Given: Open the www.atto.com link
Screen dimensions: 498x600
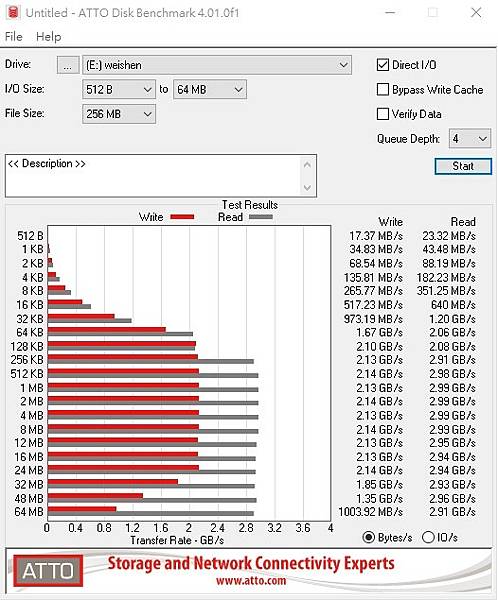Looking at the screenshot, I should pyautogui.click(x=251, y=580).
